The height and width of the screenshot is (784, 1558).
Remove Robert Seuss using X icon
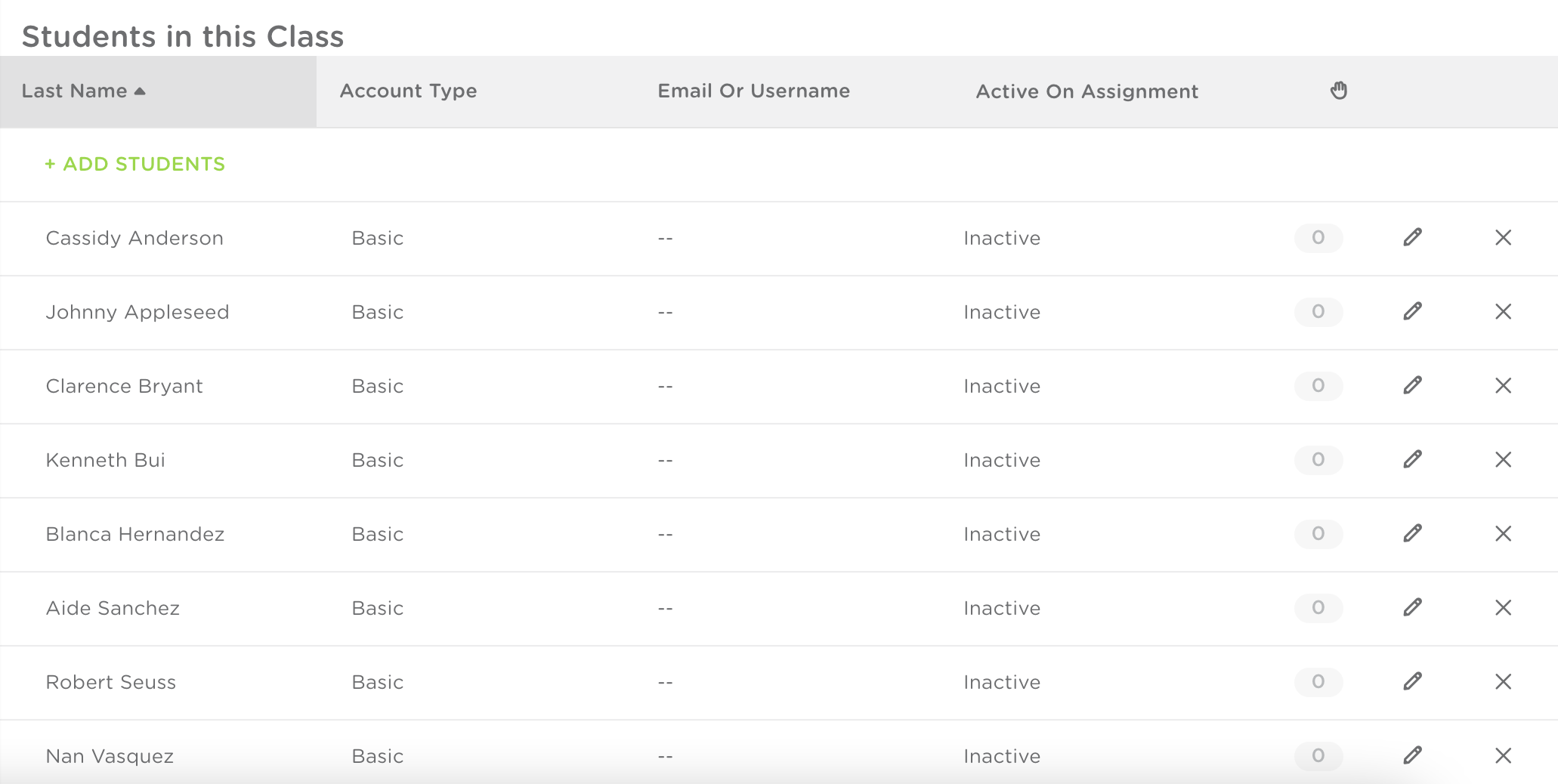tap(1503, 682)
